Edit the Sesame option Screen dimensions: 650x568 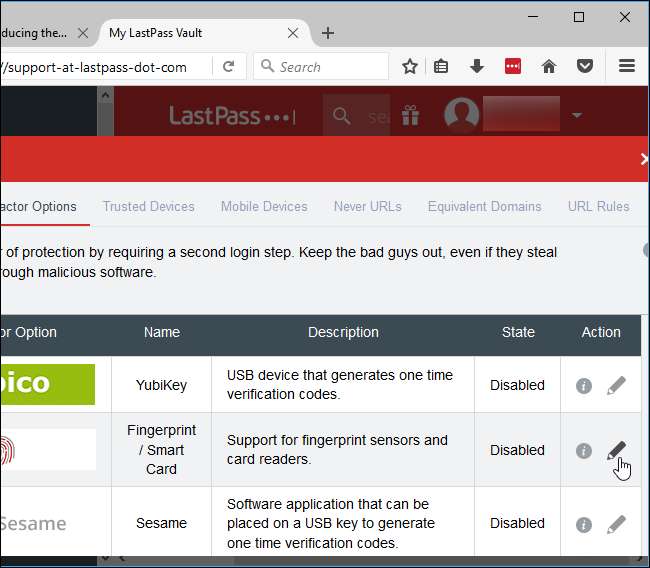point(616,524)
